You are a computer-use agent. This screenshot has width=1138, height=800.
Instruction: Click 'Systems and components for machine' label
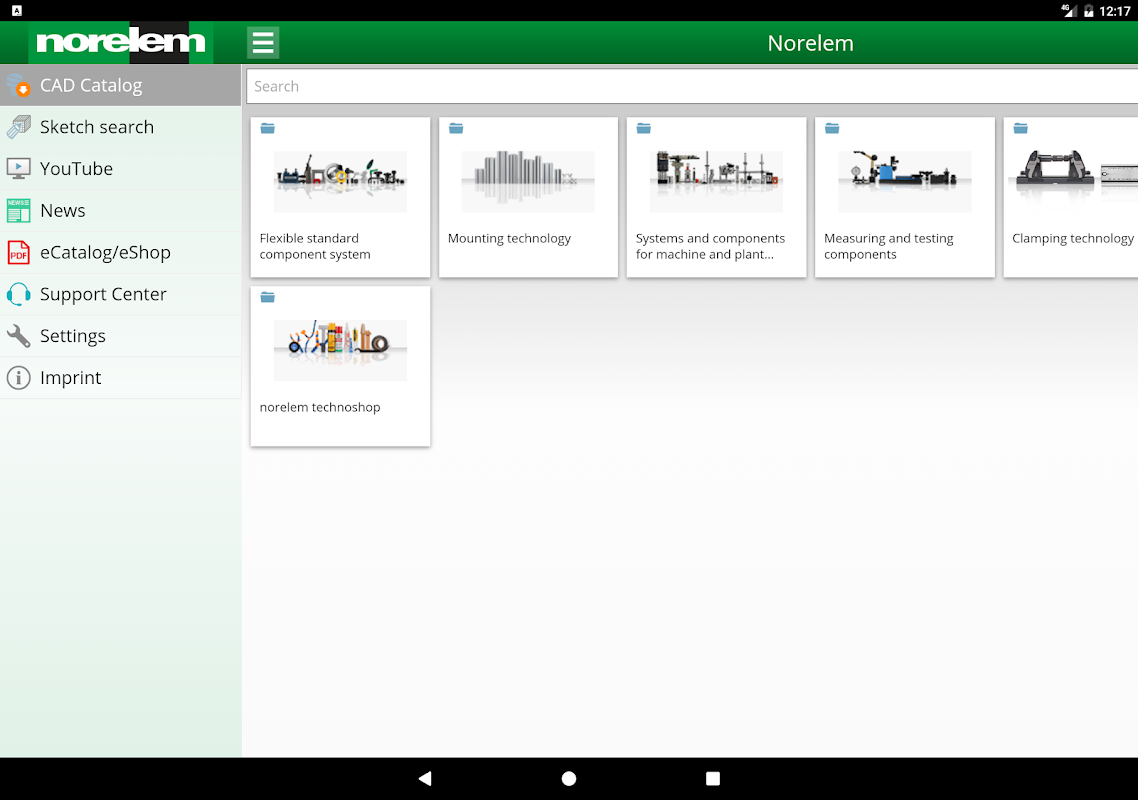pos(711,246)
